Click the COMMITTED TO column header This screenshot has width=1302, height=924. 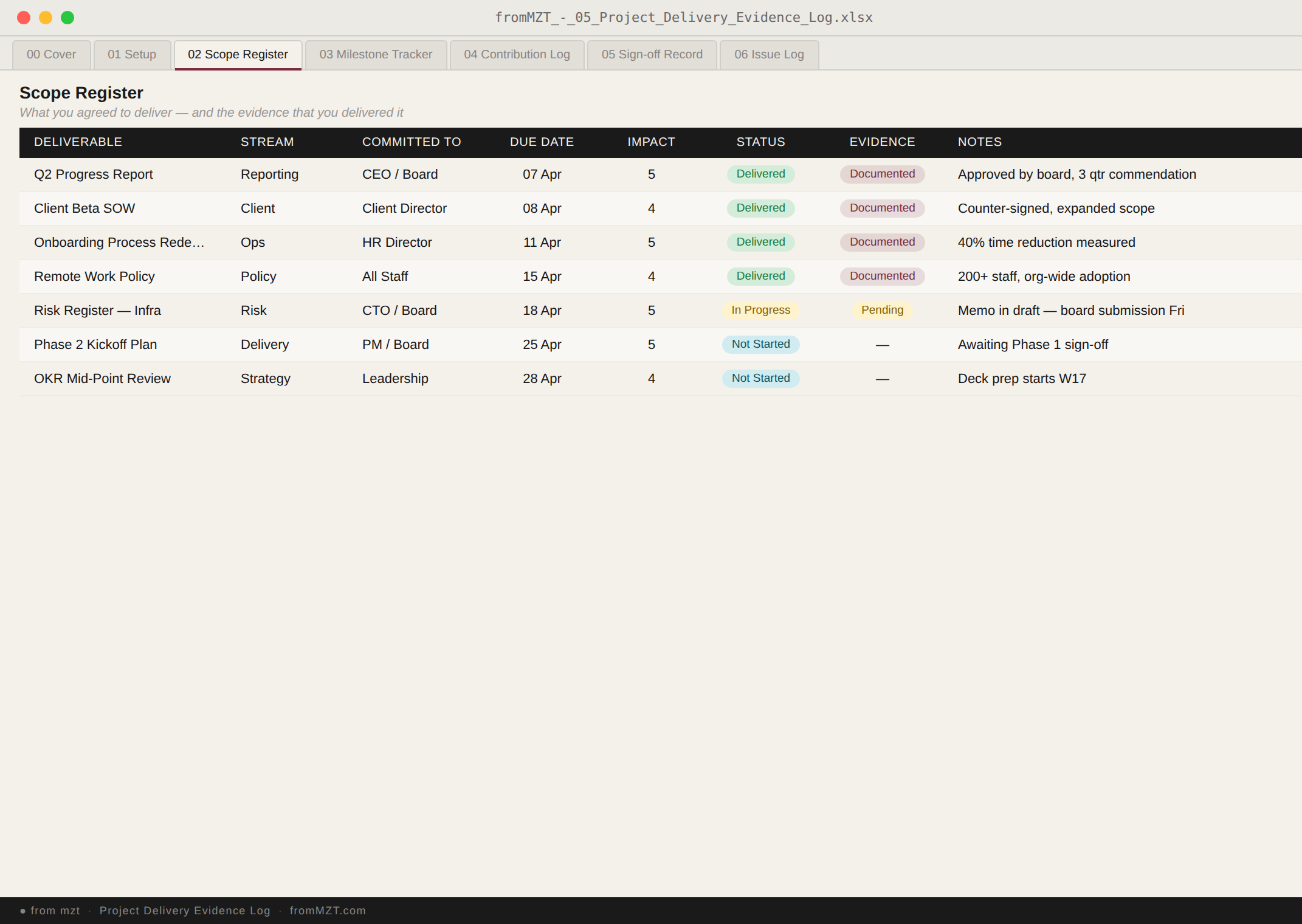(x=412, y=142)
